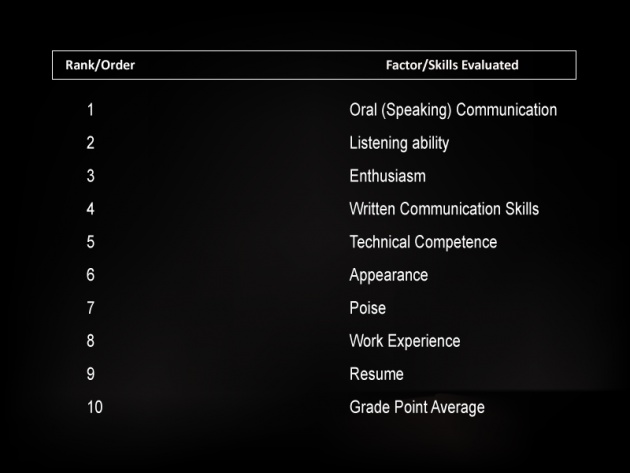Click Grade Point Average text

[x=417, y=407]
